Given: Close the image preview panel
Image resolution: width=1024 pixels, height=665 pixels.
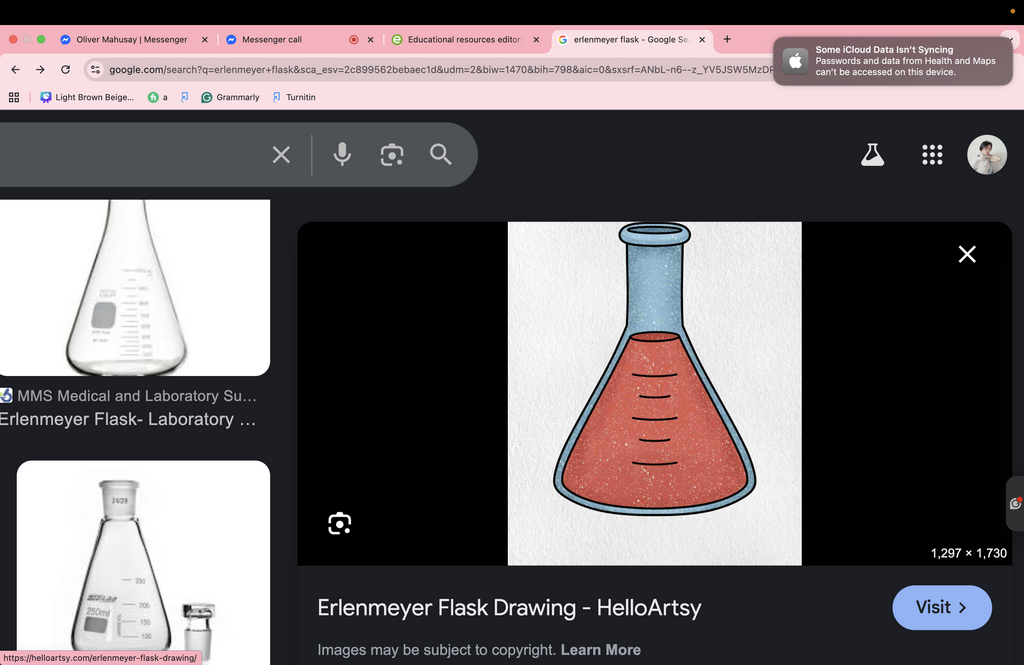Looking at the screenshot, I should coord(967,254).
